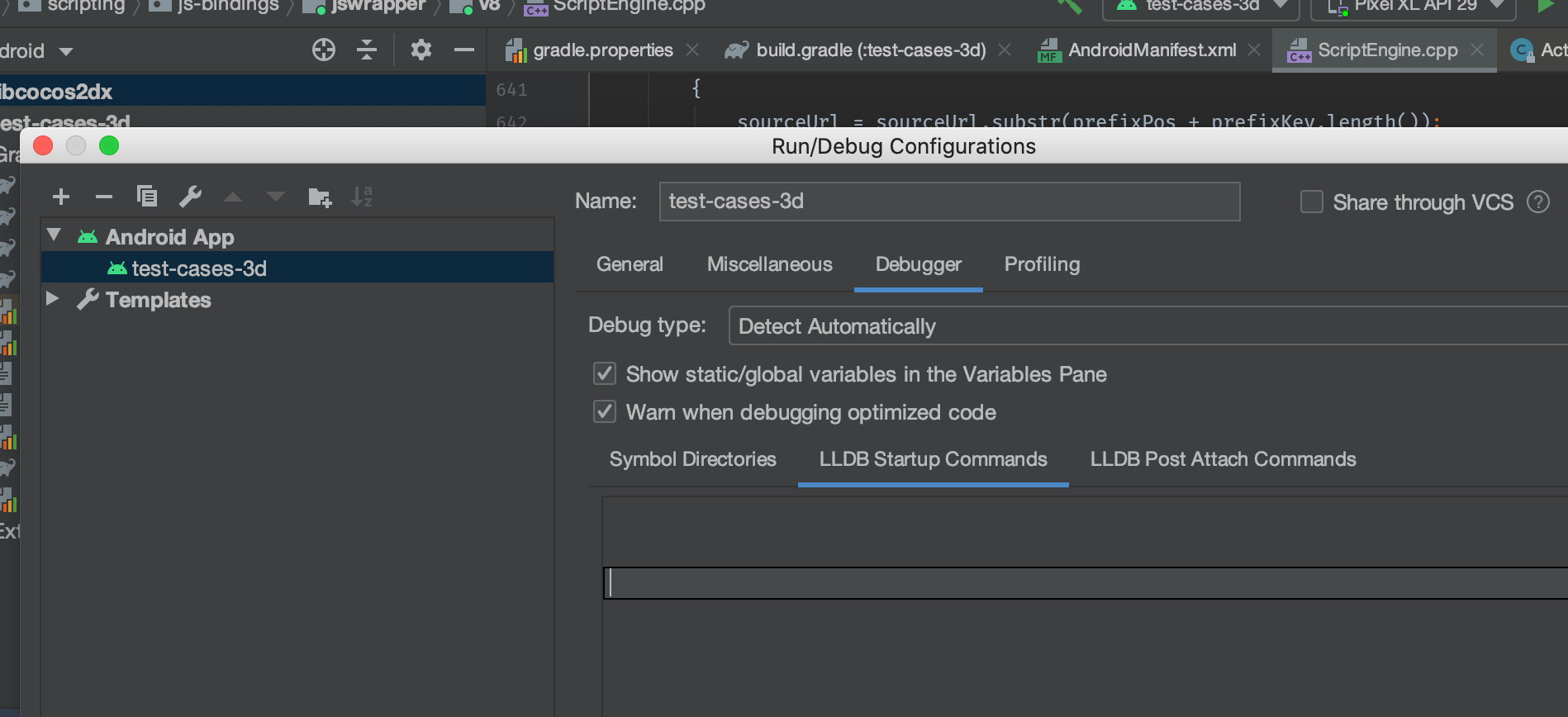Sort configurations alphabetically icon
Viewport: 1568px width, 717px height.
click(362, 197)
